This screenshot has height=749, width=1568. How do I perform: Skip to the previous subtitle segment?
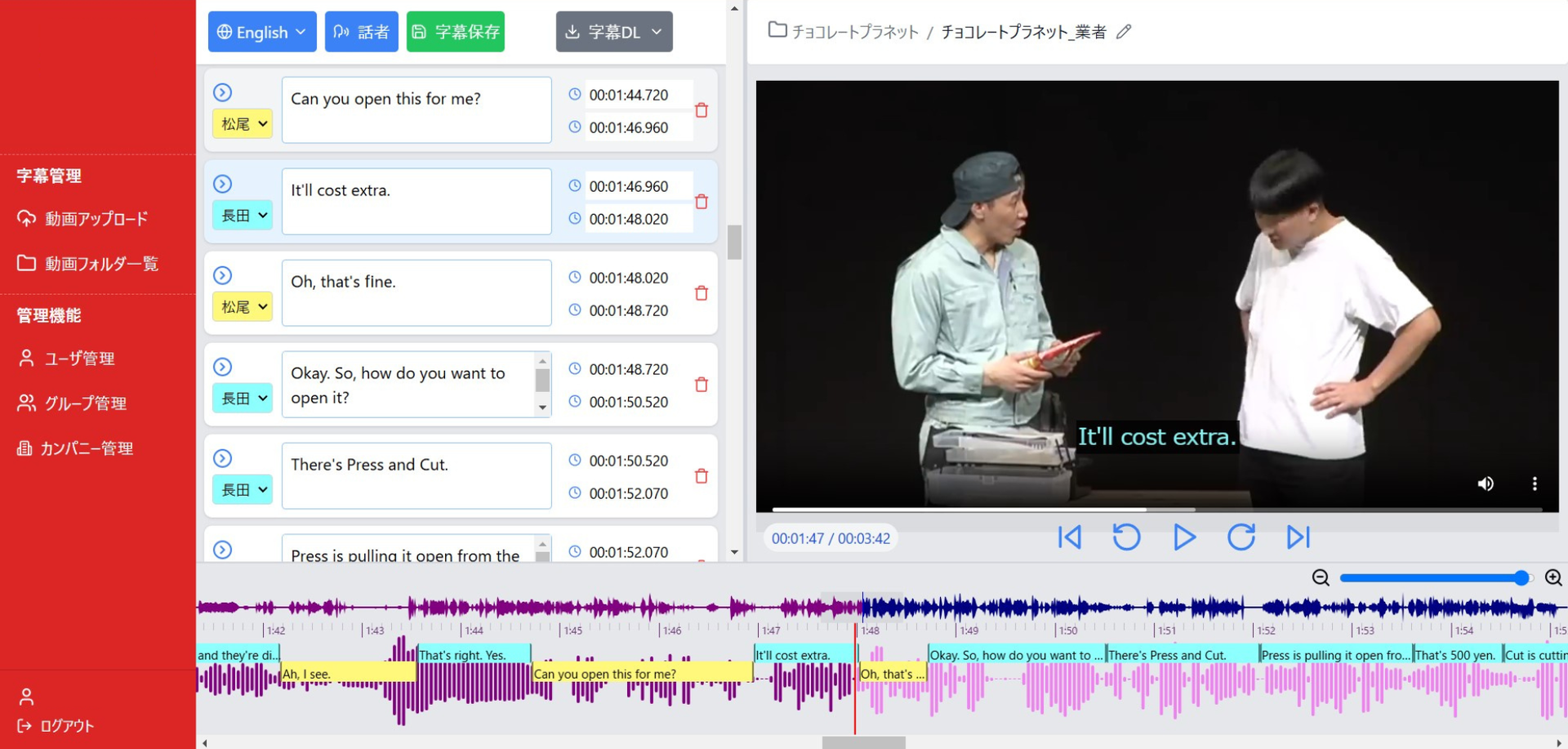click(1069, 537)
